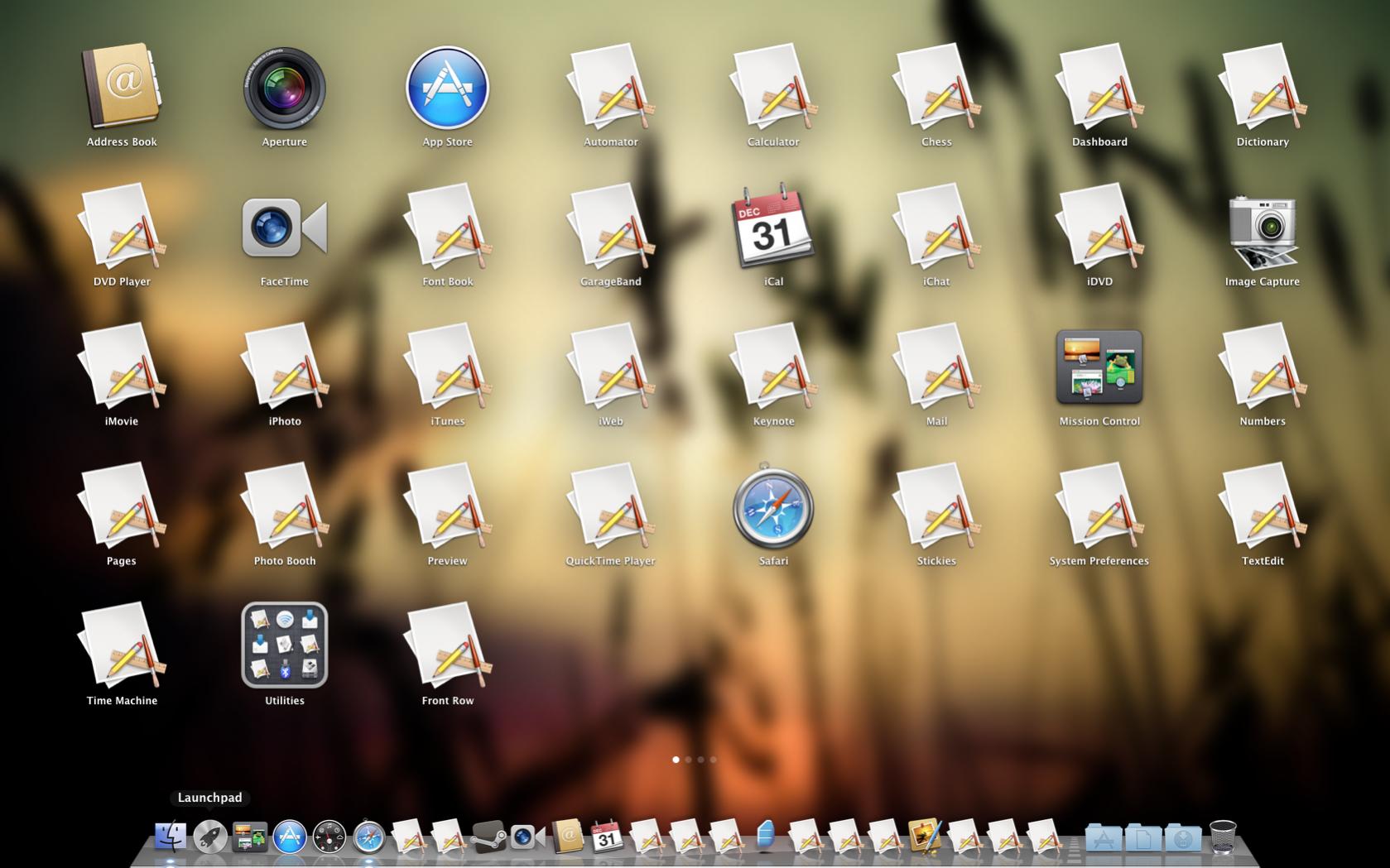
Task: Open the Calculator app
Action: tap(774, 88)
